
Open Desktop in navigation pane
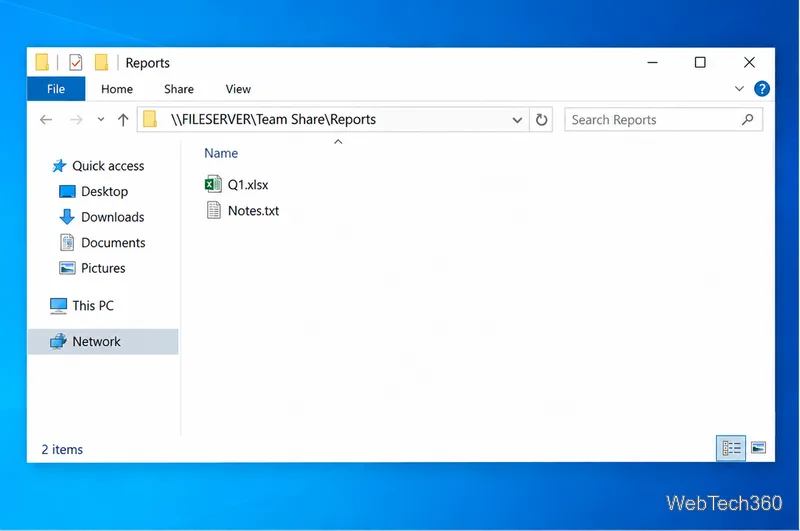coord(105,191)
